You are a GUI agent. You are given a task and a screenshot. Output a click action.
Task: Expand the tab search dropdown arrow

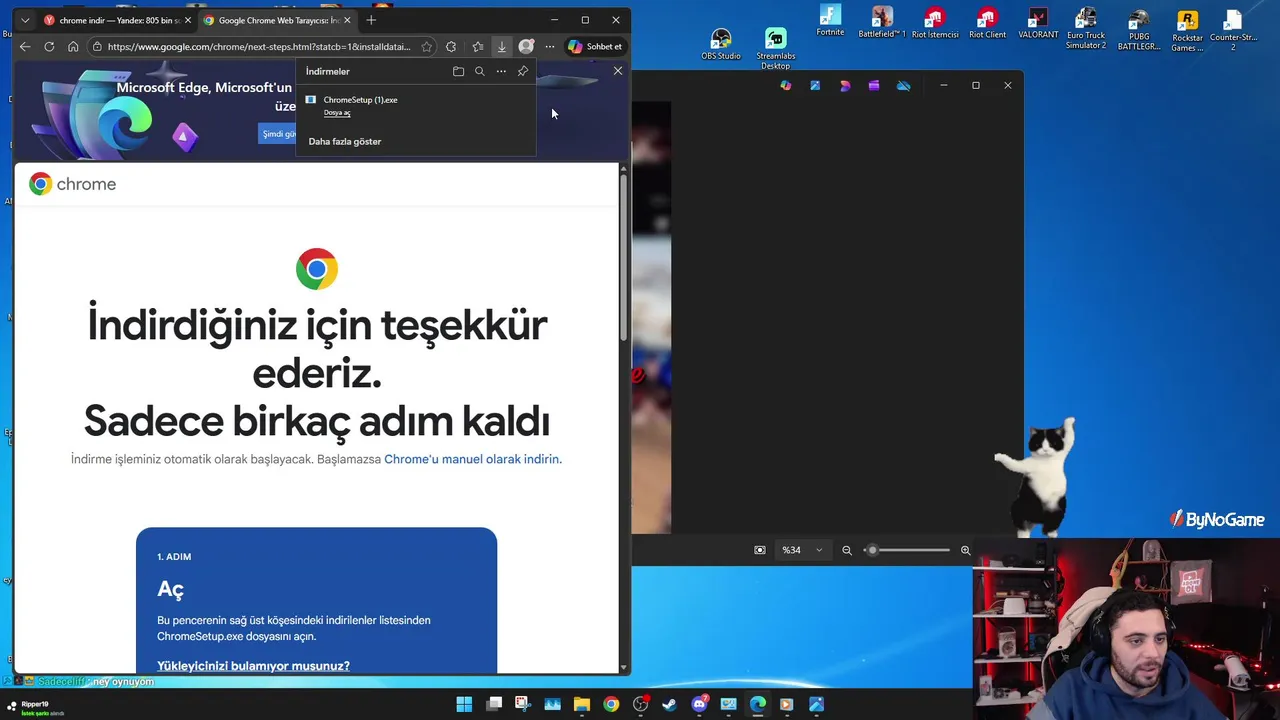[x=25, y=20]
